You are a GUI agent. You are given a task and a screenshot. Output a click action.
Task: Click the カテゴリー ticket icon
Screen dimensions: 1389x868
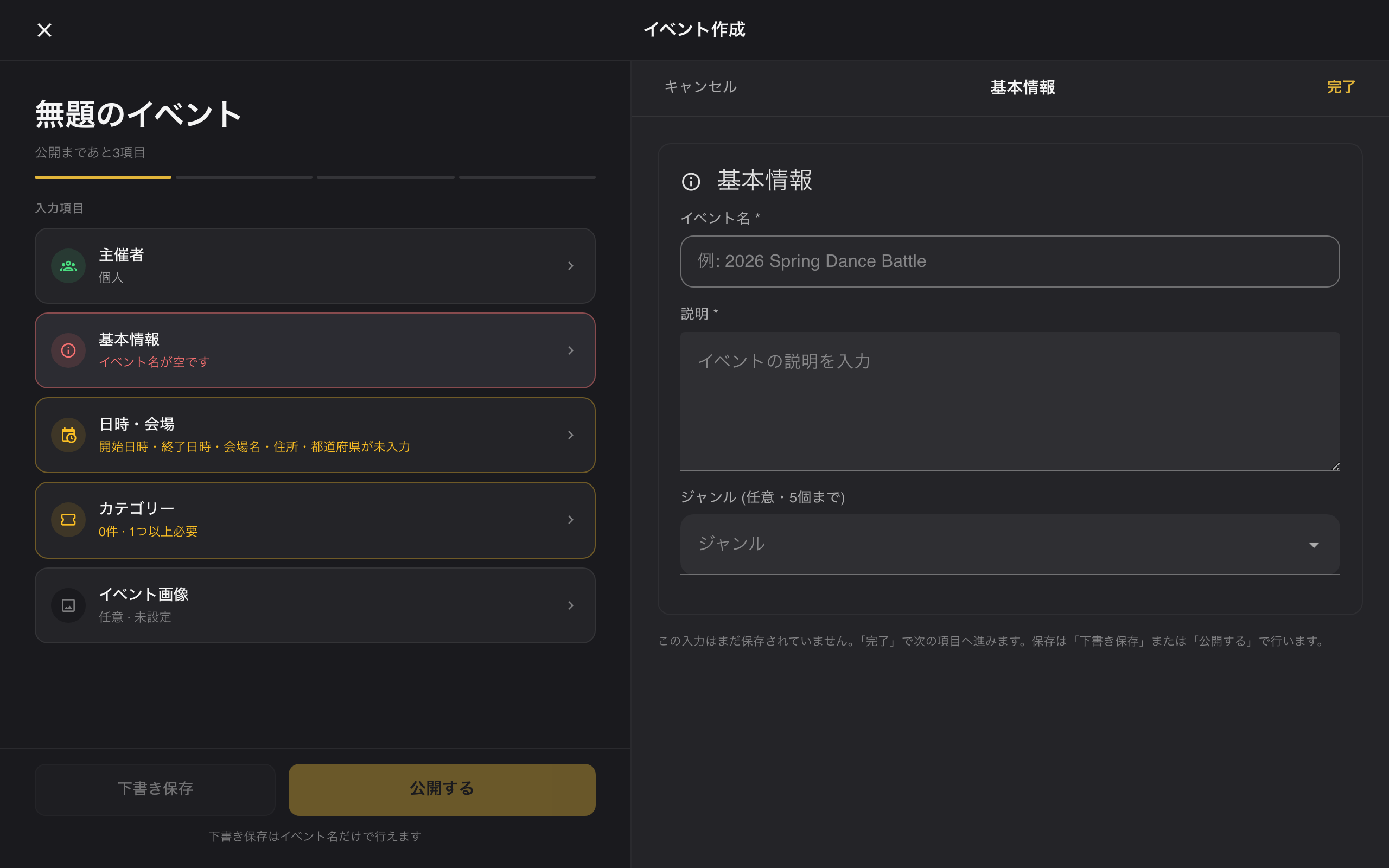(68, 520)
